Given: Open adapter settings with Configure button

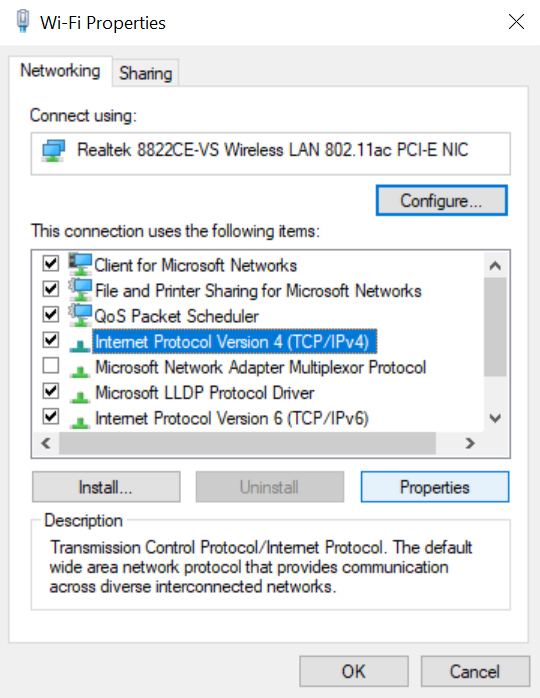Looking at the screenshot, I should [x=441, y=201].
